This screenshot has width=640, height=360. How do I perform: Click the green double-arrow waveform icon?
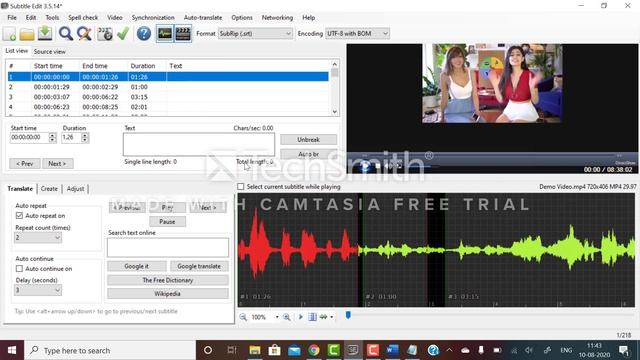(x=323, y=317)
